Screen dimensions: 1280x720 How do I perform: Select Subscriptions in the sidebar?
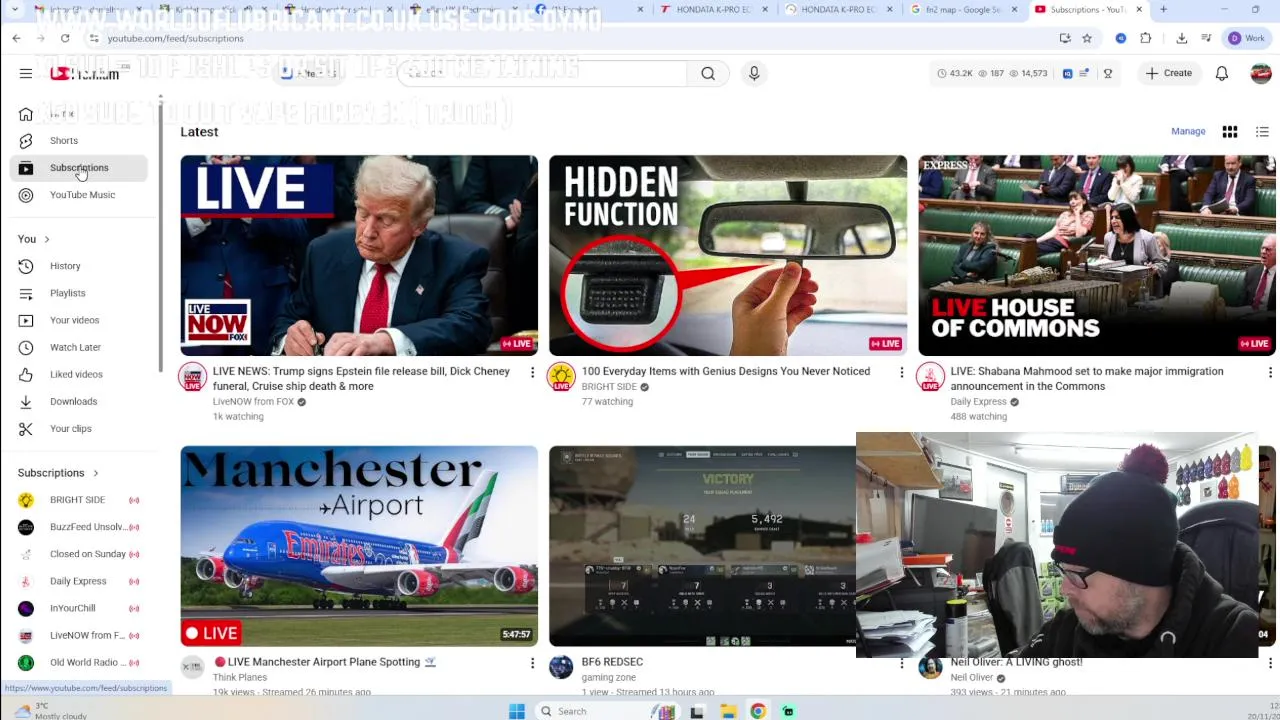pyautogui.click(x=80, y=168)
